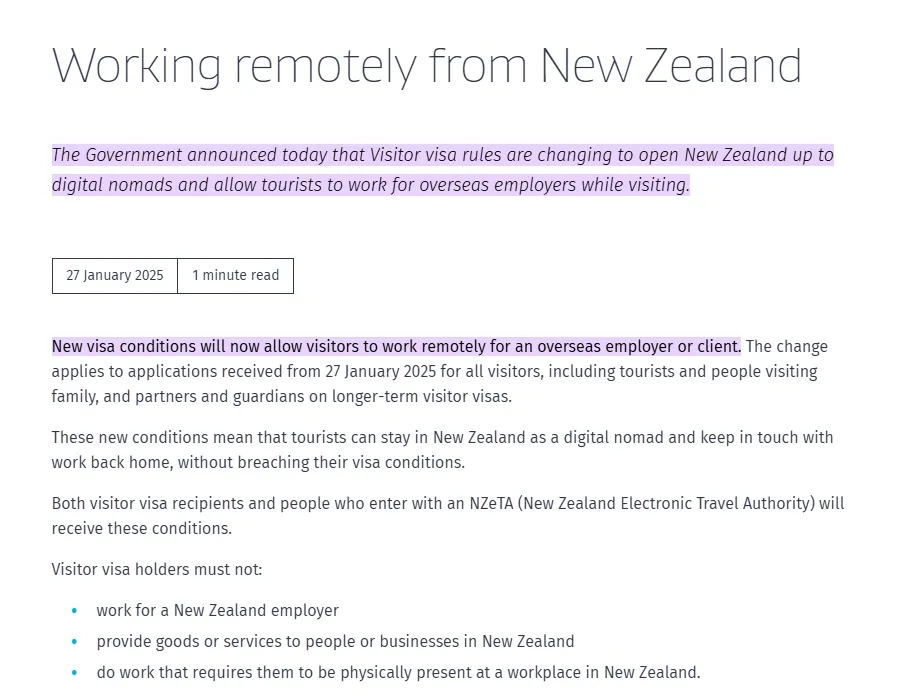Click the '1 minute read' label box
Screen dimensions: 898x700
point(235,276)
